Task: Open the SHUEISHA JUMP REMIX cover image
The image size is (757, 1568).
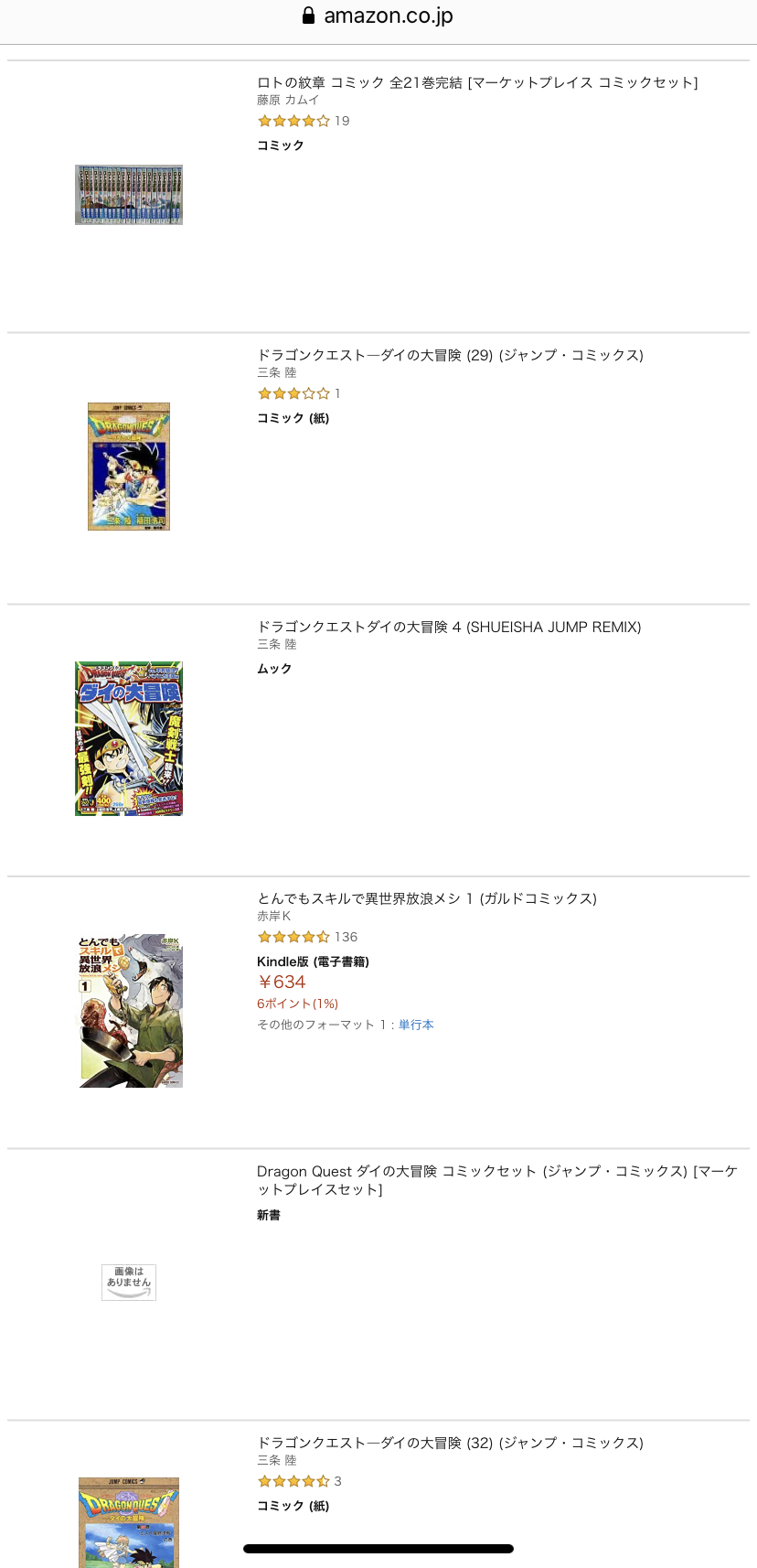Action: 129,738
